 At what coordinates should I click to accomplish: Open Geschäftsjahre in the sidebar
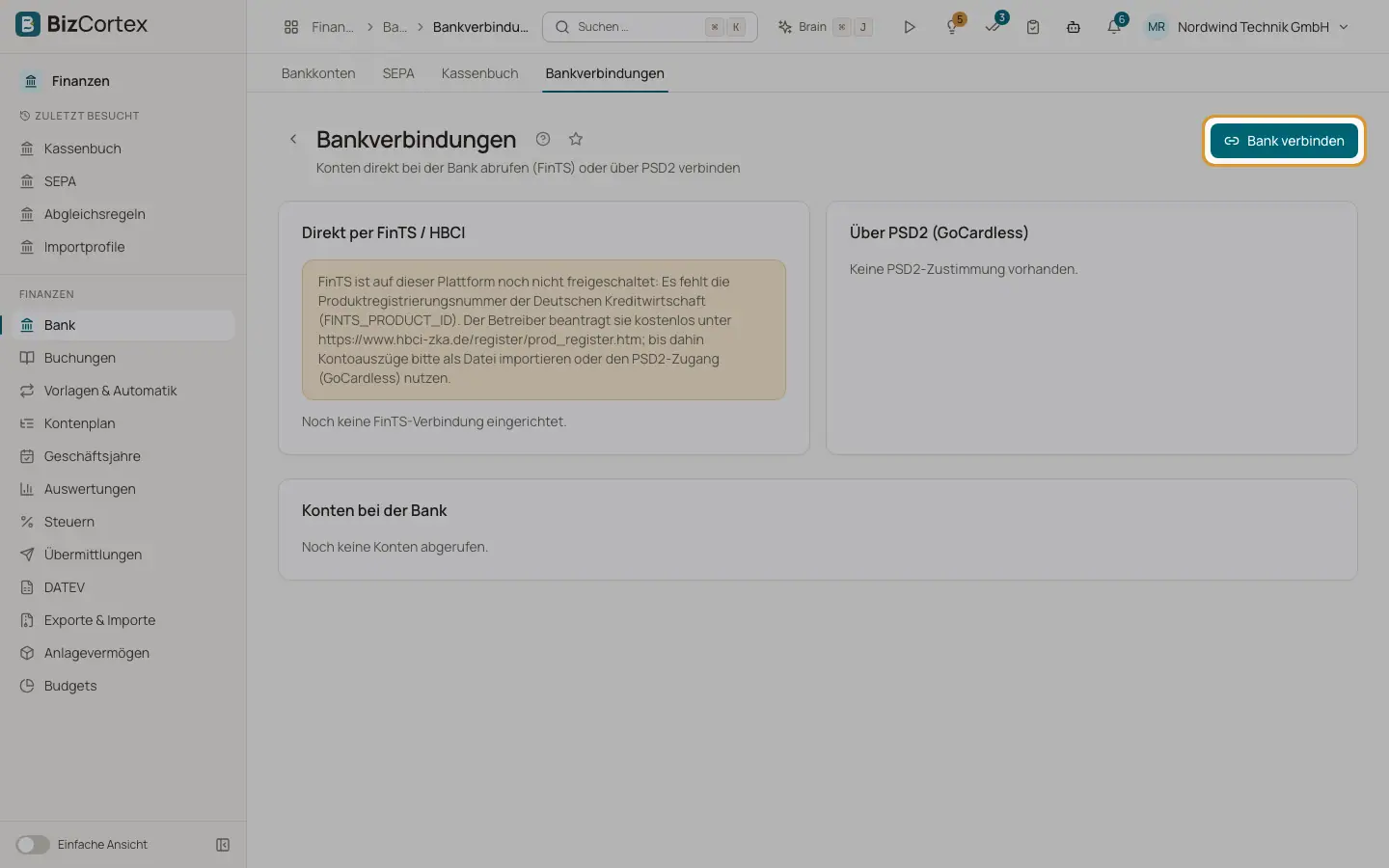click(x=123, y=456)
